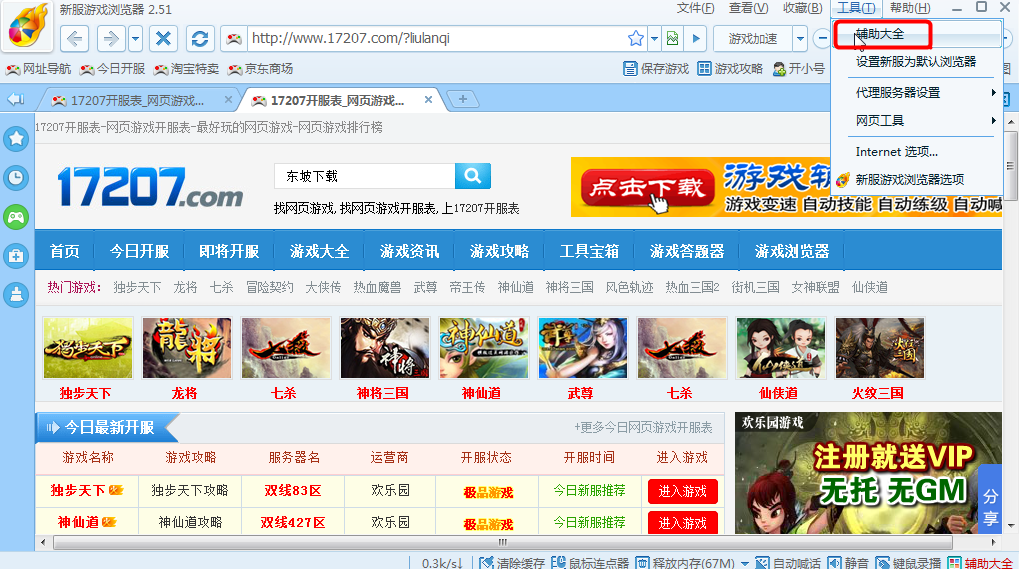Open the 神仙道 game thumbnail
This screenshot has width=1019, height=569.
(484, 348)
